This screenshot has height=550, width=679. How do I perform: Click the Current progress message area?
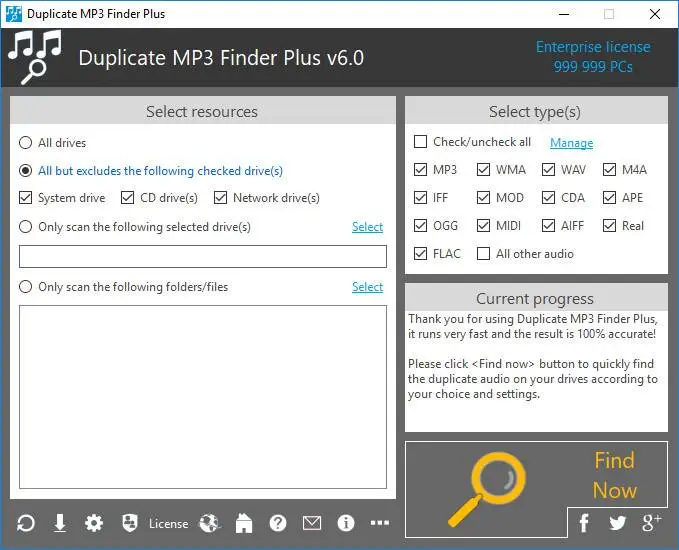(536, 371)
